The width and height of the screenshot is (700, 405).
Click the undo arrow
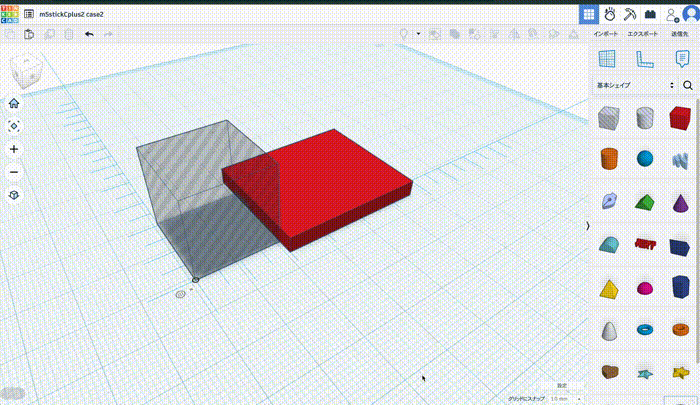point(89,34)
